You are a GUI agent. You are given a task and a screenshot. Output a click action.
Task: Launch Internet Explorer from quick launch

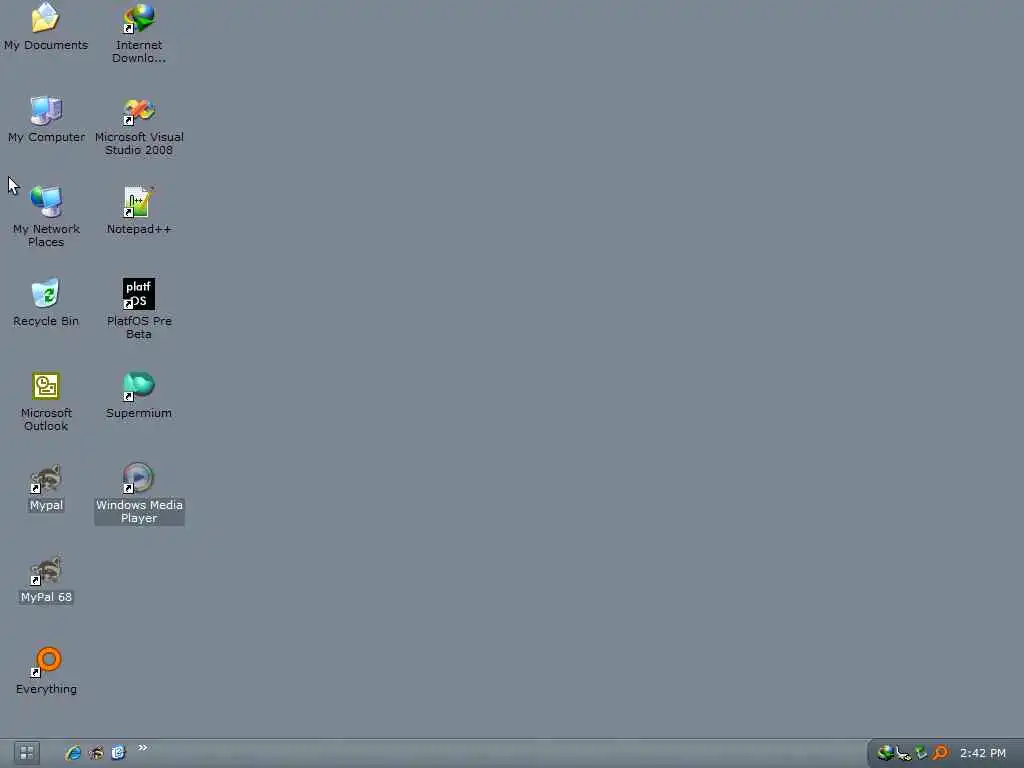[x=73, y=753]
